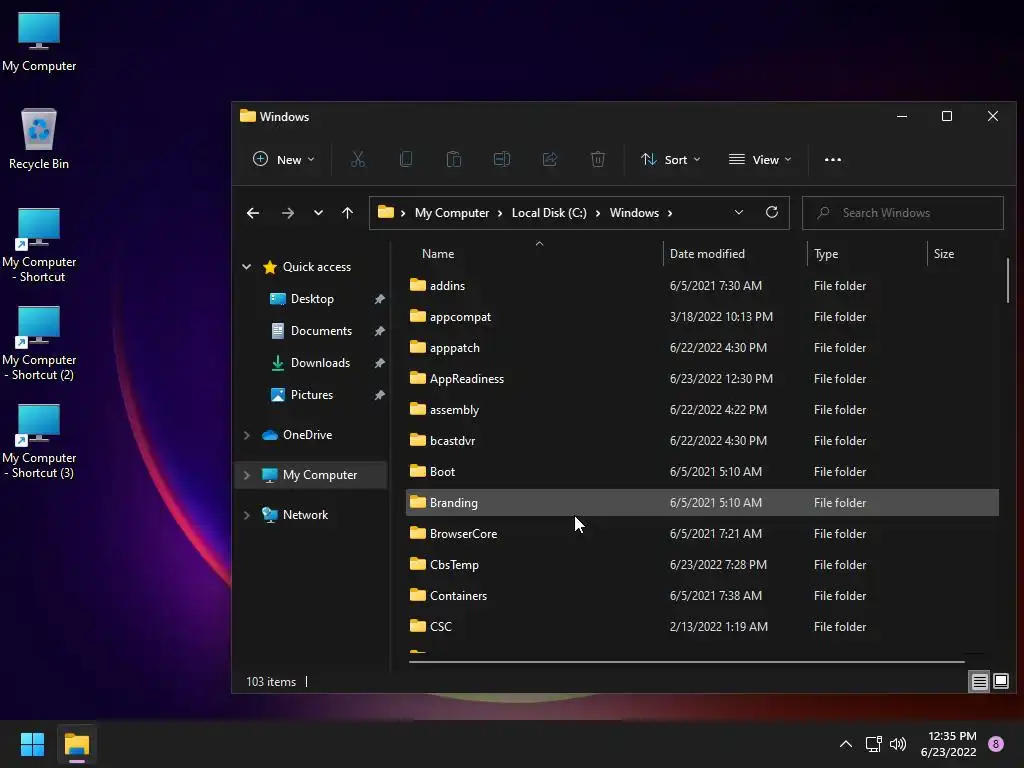
Task: Click the Search Windows field
Action: [903, 213]
